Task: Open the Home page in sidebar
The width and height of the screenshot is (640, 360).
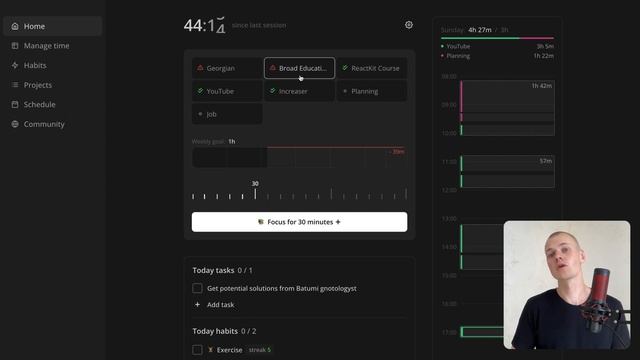Action: (x=52, y=26)
